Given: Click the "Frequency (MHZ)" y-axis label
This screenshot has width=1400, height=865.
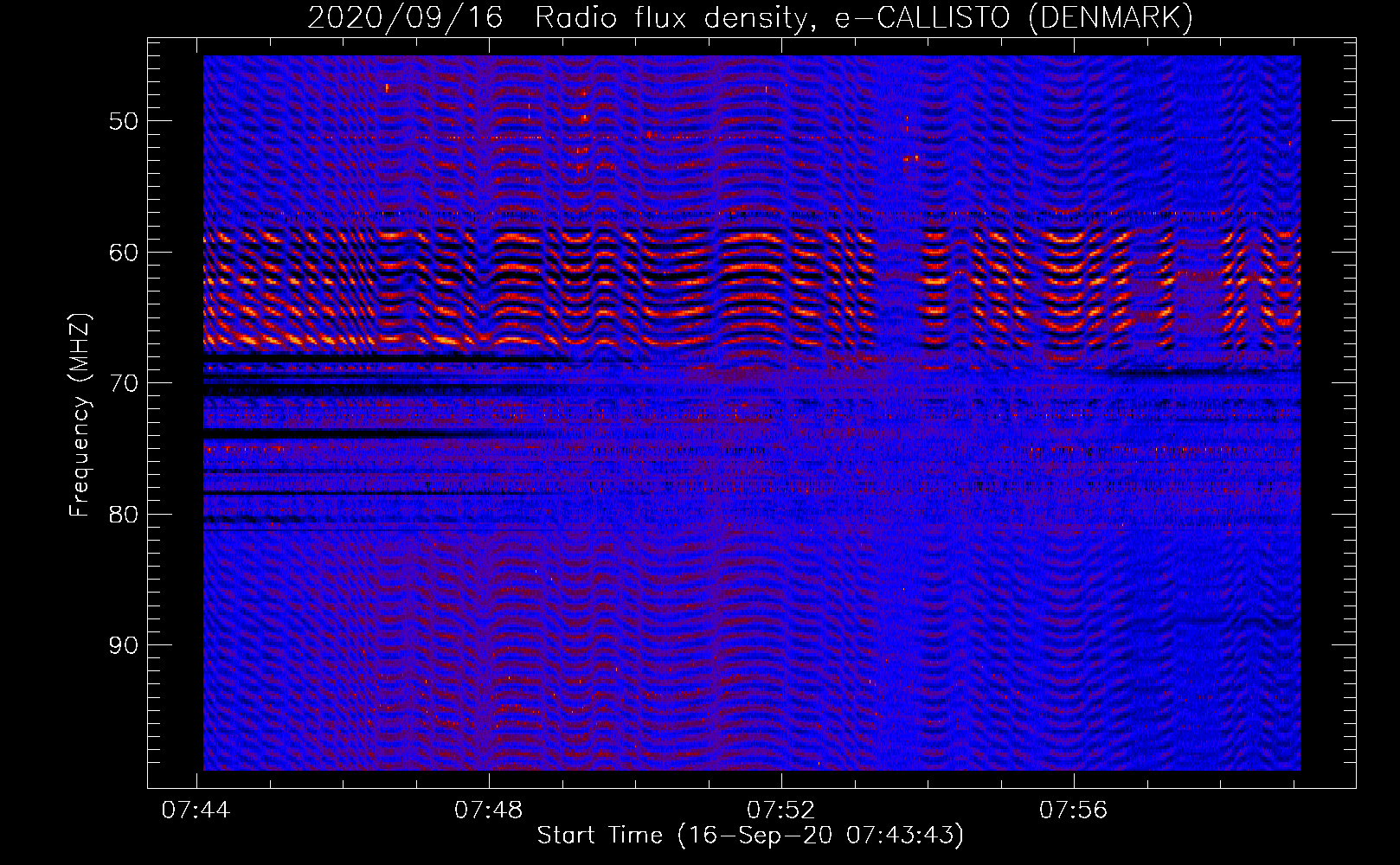Looking at the screenshot, I should [x=80, y=415].
